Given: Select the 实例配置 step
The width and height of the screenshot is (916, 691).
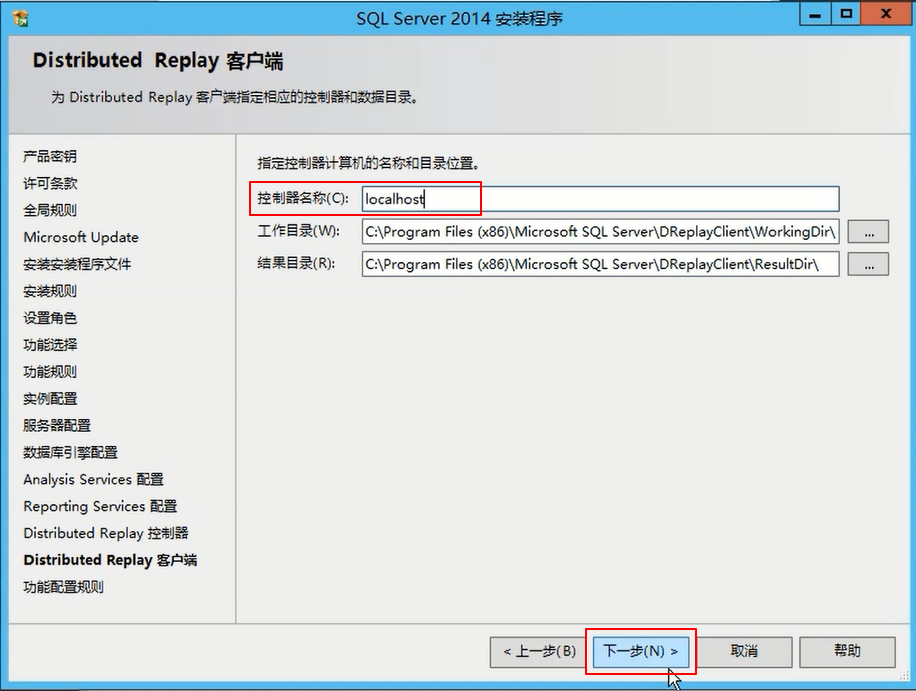Looking at the screenshot, I should pos(50,398).
